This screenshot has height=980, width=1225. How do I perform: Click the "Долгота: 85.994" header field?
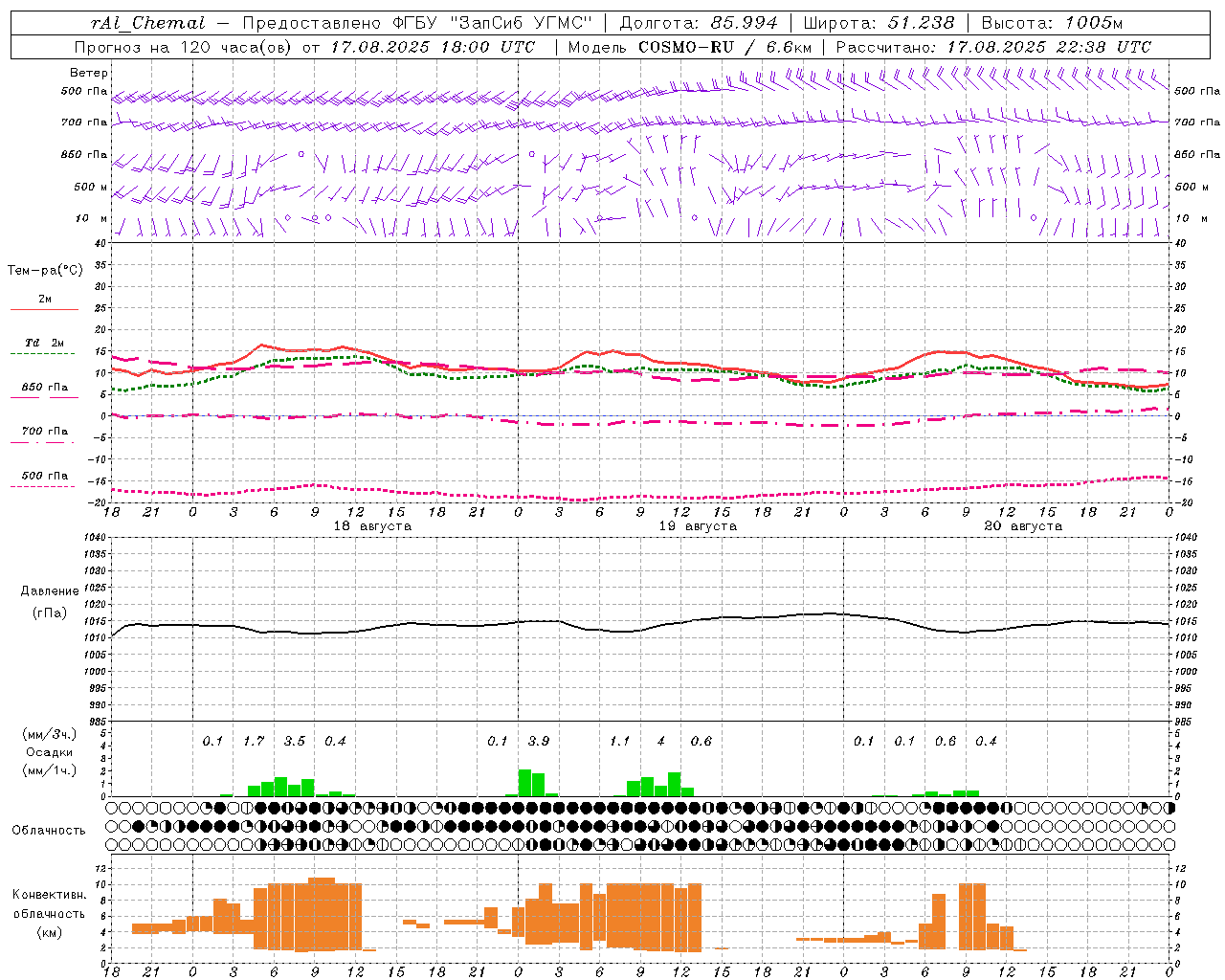coord(698,23)
